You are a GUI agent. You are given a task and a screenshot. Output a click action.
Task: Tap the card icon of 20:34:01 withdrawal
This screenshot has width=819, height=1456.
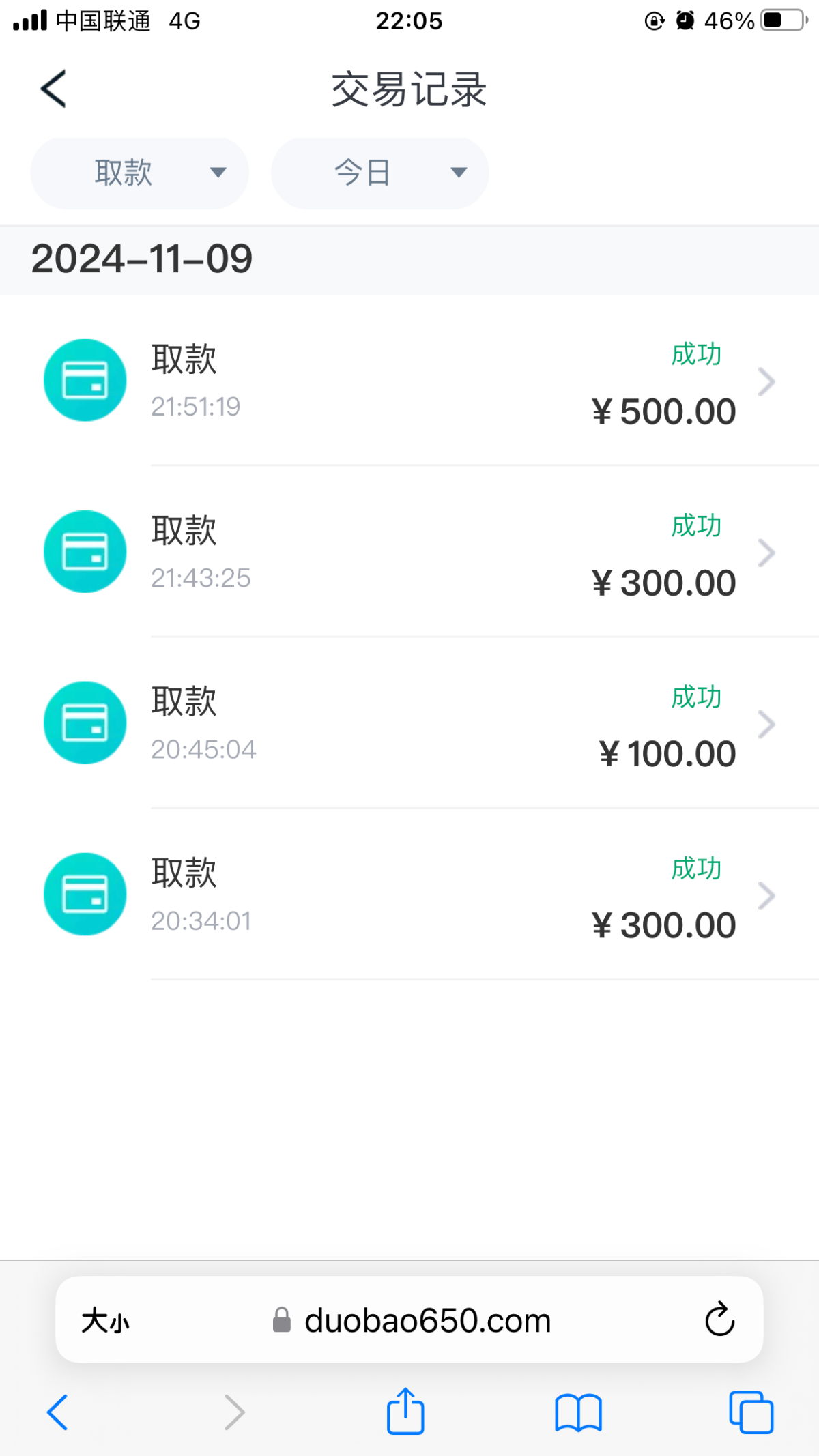(85, 894)
